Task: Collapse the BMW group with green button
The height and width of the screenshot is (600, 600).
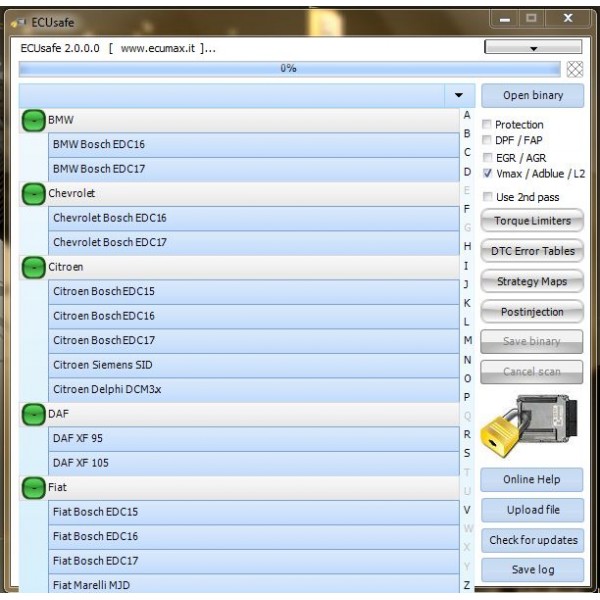Action: 34,121
